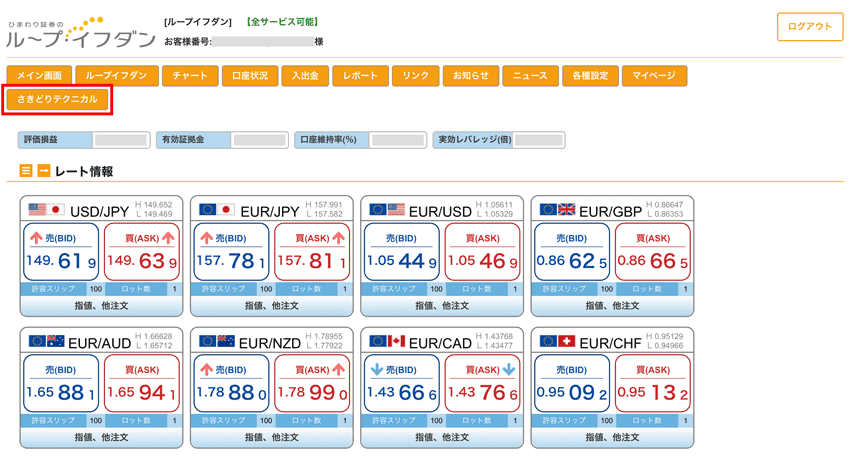850x457 pixels.
Task: Buy EUR/GBP at ASK 0.86665
Action: (653, 252)
